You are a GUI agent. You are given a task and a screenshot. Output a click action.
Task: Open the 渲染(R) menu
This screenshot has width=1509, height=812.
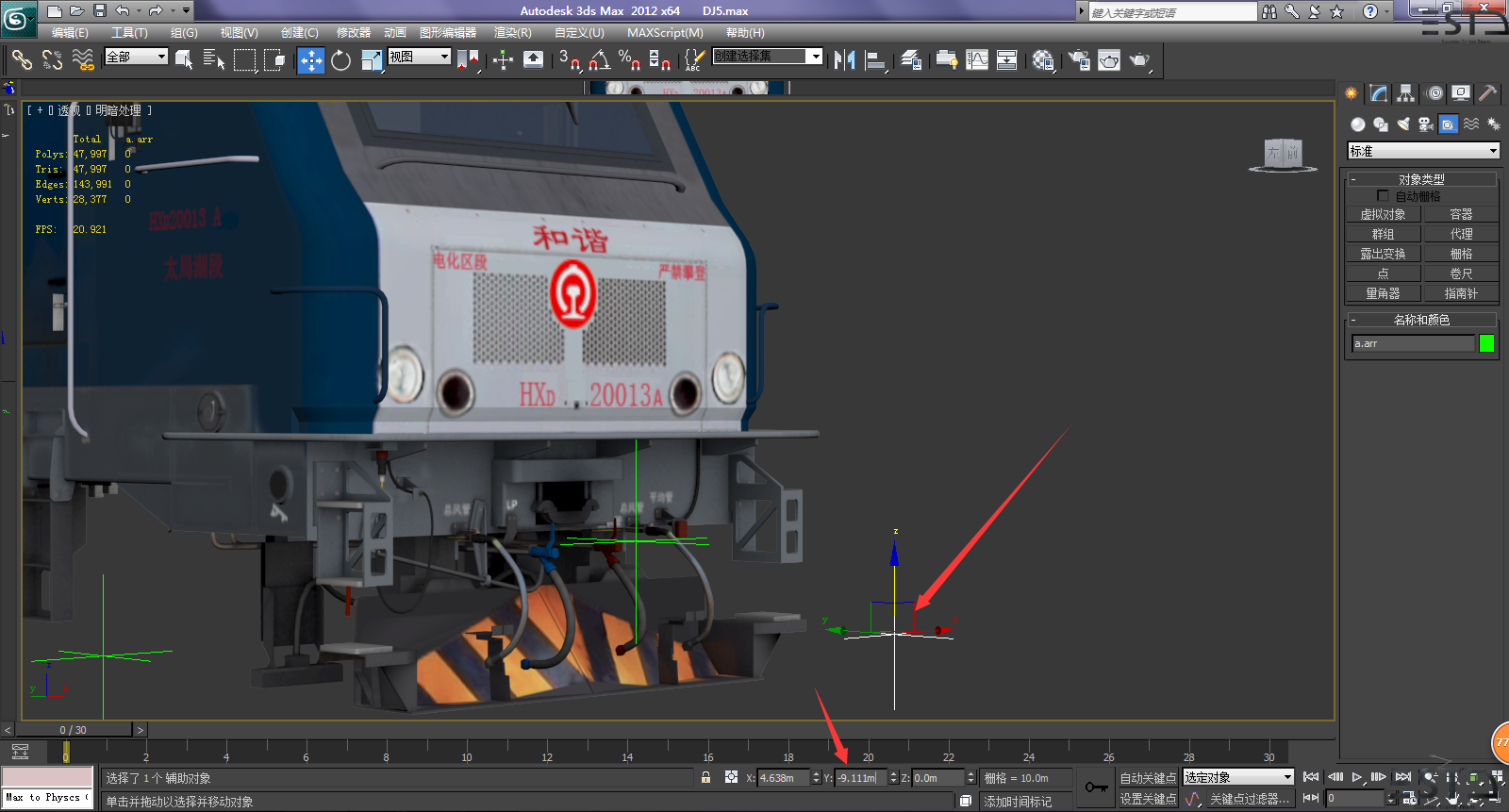[x=513, y=33]
